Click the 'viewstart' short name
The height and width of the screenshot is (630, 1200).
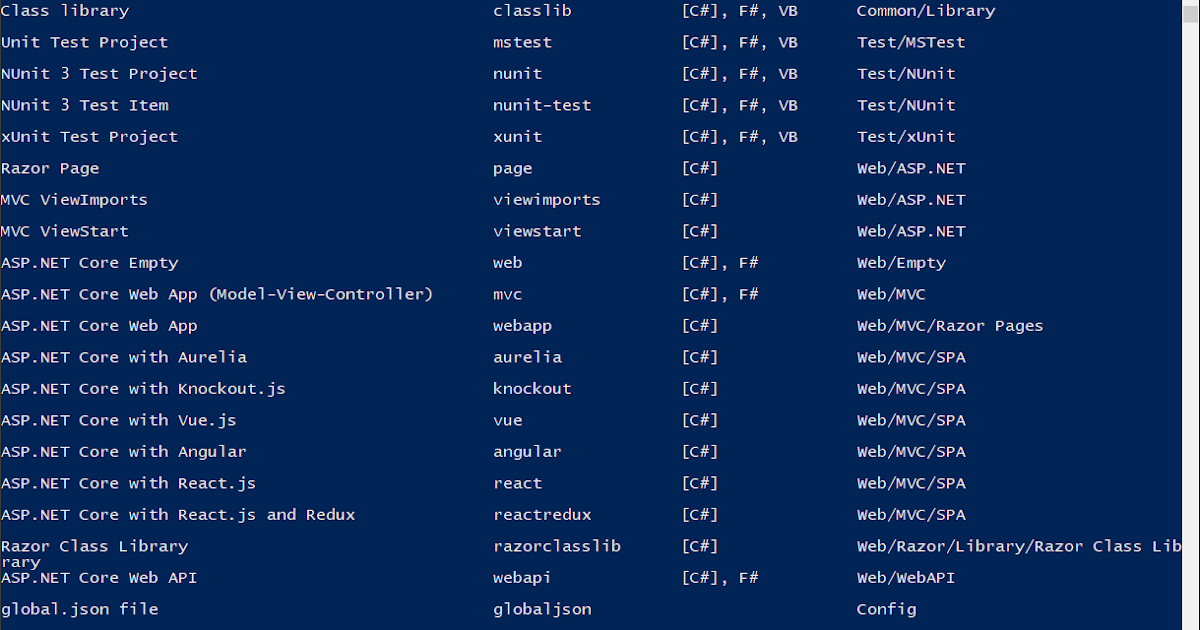537,231
